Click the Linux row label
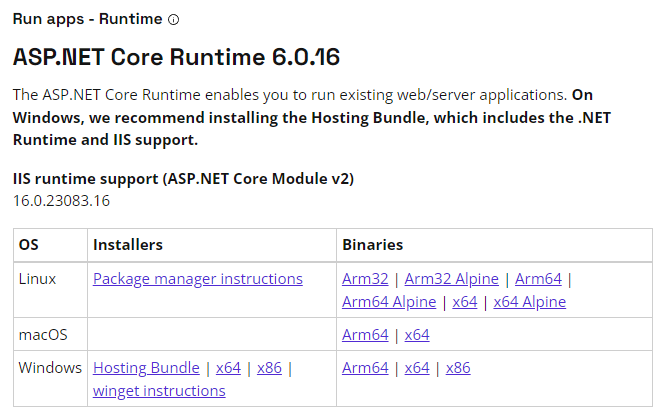666x418 pixels. [x=37, y=279]
